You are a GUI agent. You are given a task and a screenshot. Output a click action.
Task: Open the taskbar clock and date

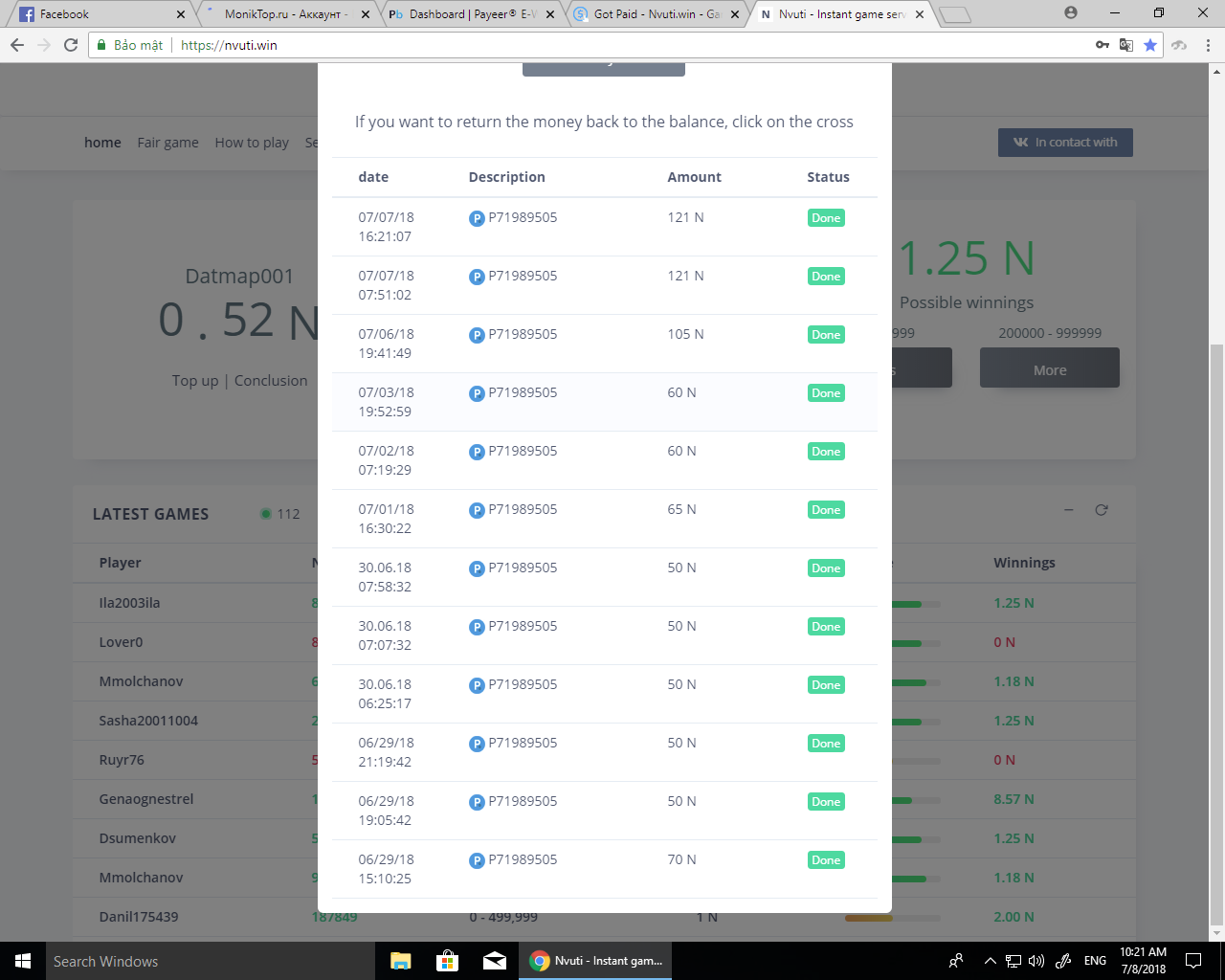pyautogui.click(x=1143, y=961)
